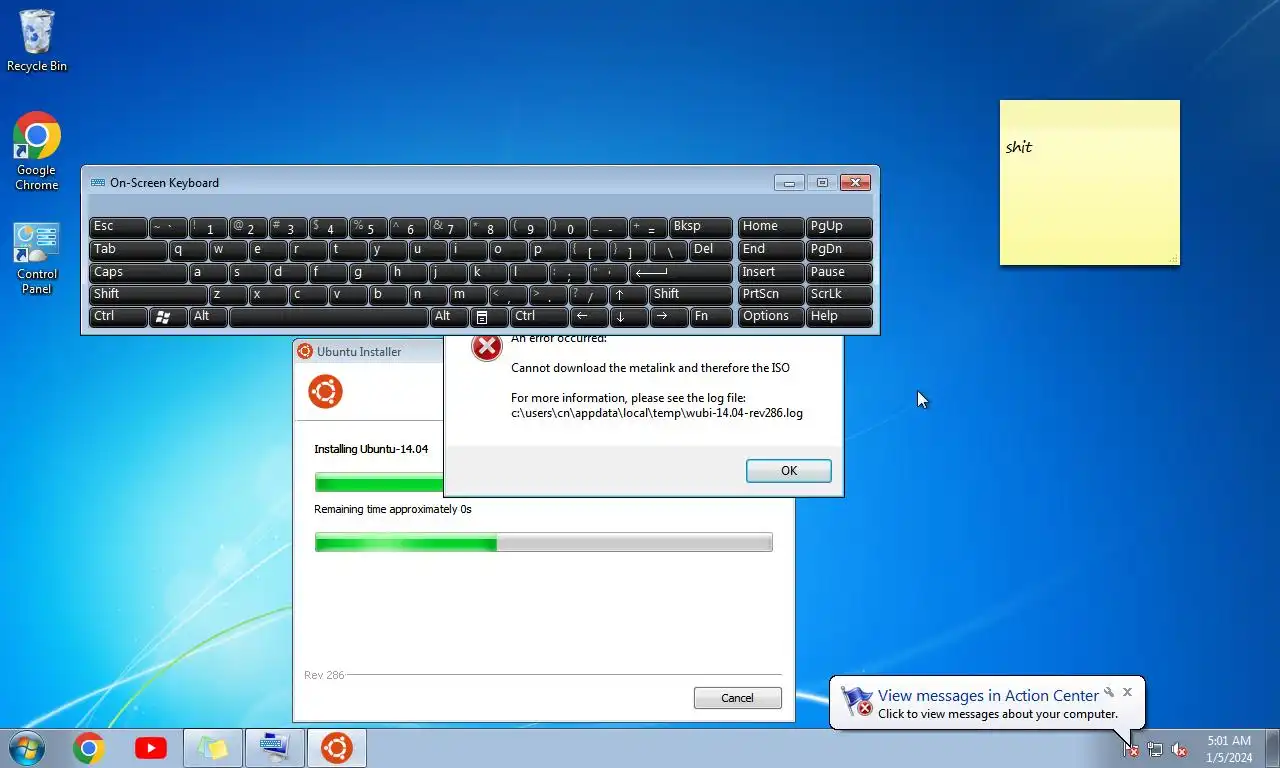Open the Control Panel desktop icon

[x=37, y=258]
